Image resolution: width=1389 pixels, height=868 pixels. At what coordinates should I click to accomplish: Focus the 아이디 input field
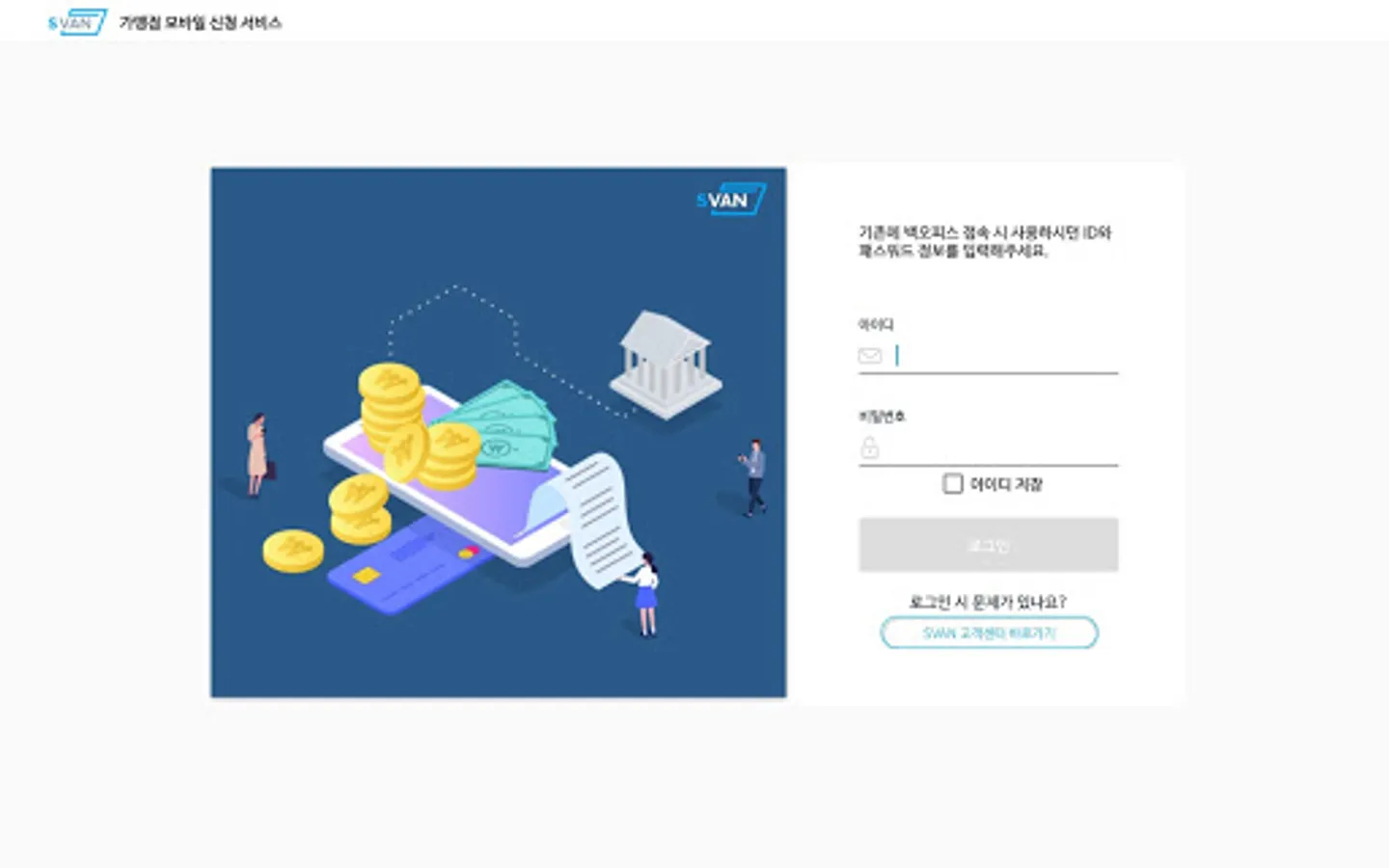[1005, 356]
